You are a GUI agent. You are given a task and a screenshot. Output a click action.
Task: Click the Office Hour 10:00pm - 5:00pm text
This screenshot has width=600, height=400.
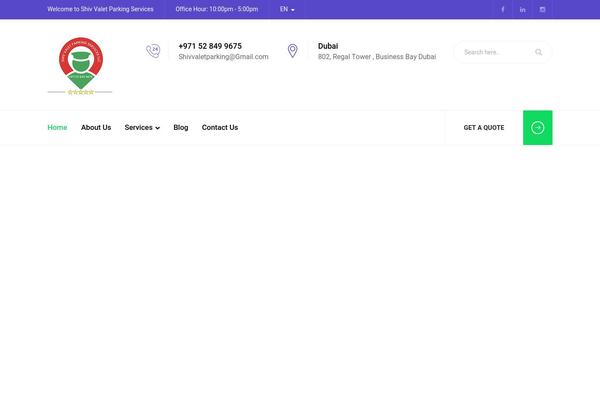(x=217, y=9)
